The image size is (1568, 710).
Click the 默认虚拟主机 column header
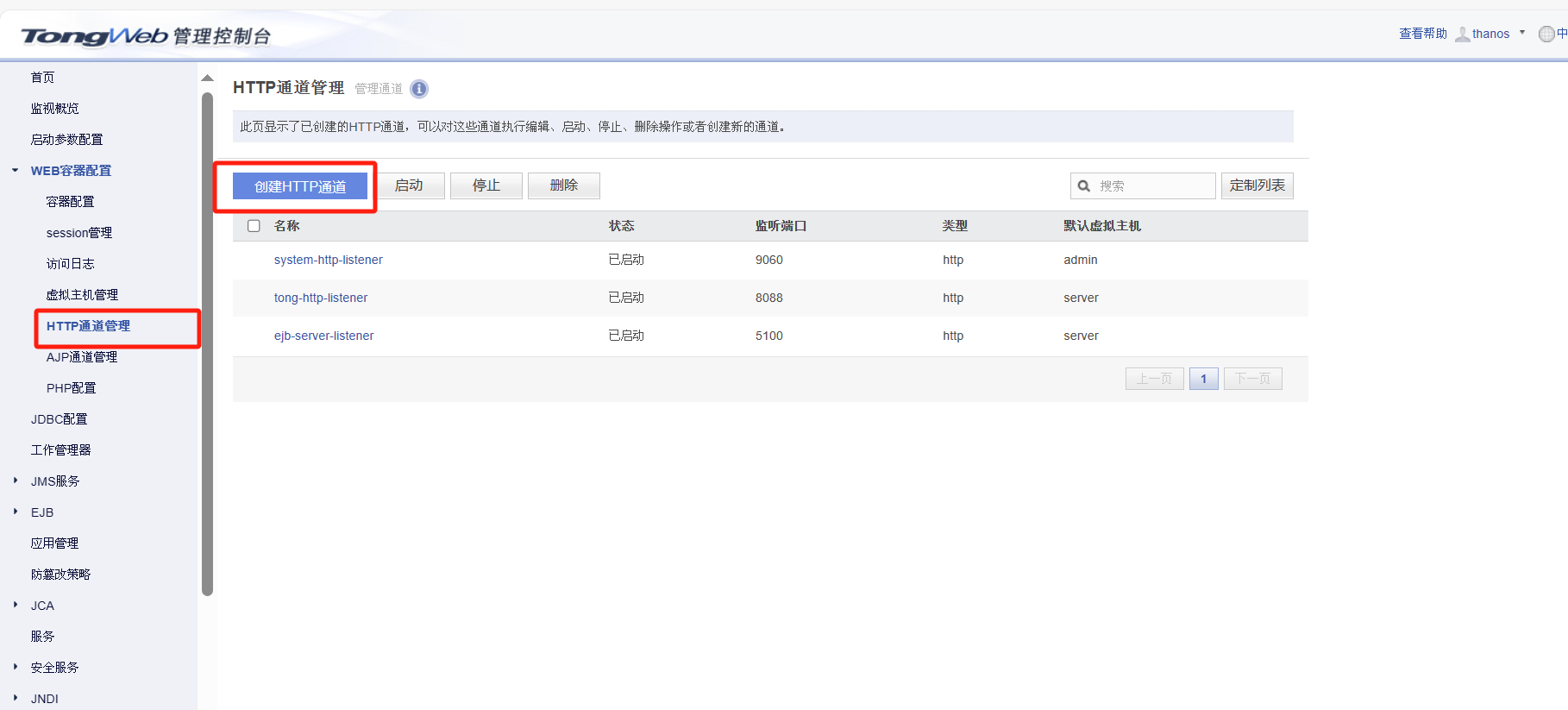1102,226
